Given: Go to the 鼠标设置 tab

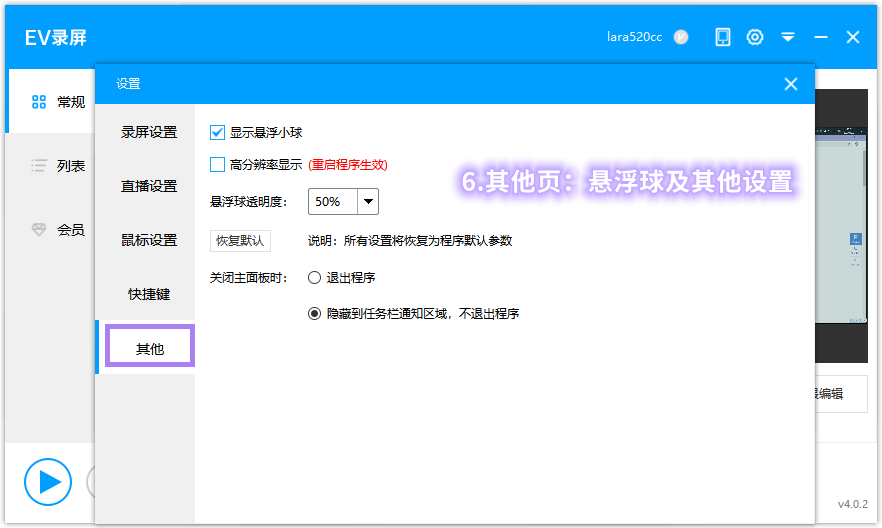Looking at the screenshot, I should (x=149, y=240).
